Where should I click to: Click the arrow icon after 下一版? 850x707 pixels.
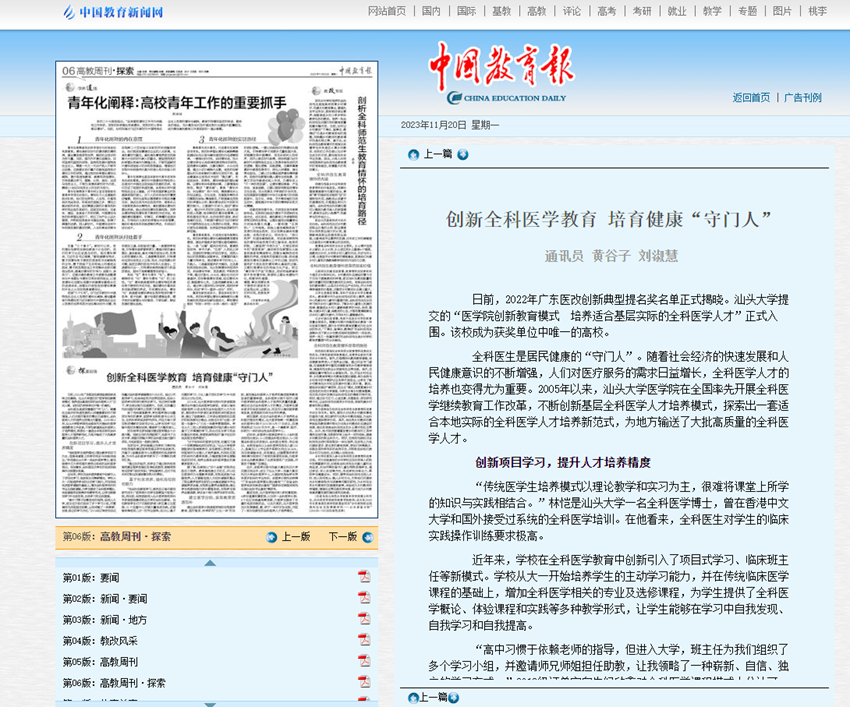coord(368,537)
